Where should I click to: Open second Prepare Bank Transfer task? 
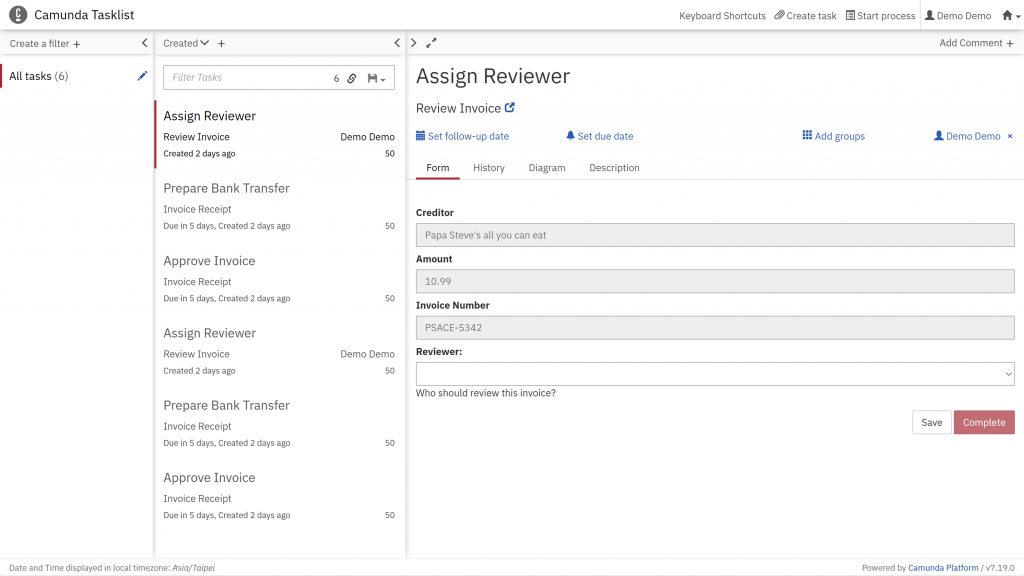coord(279,423)
